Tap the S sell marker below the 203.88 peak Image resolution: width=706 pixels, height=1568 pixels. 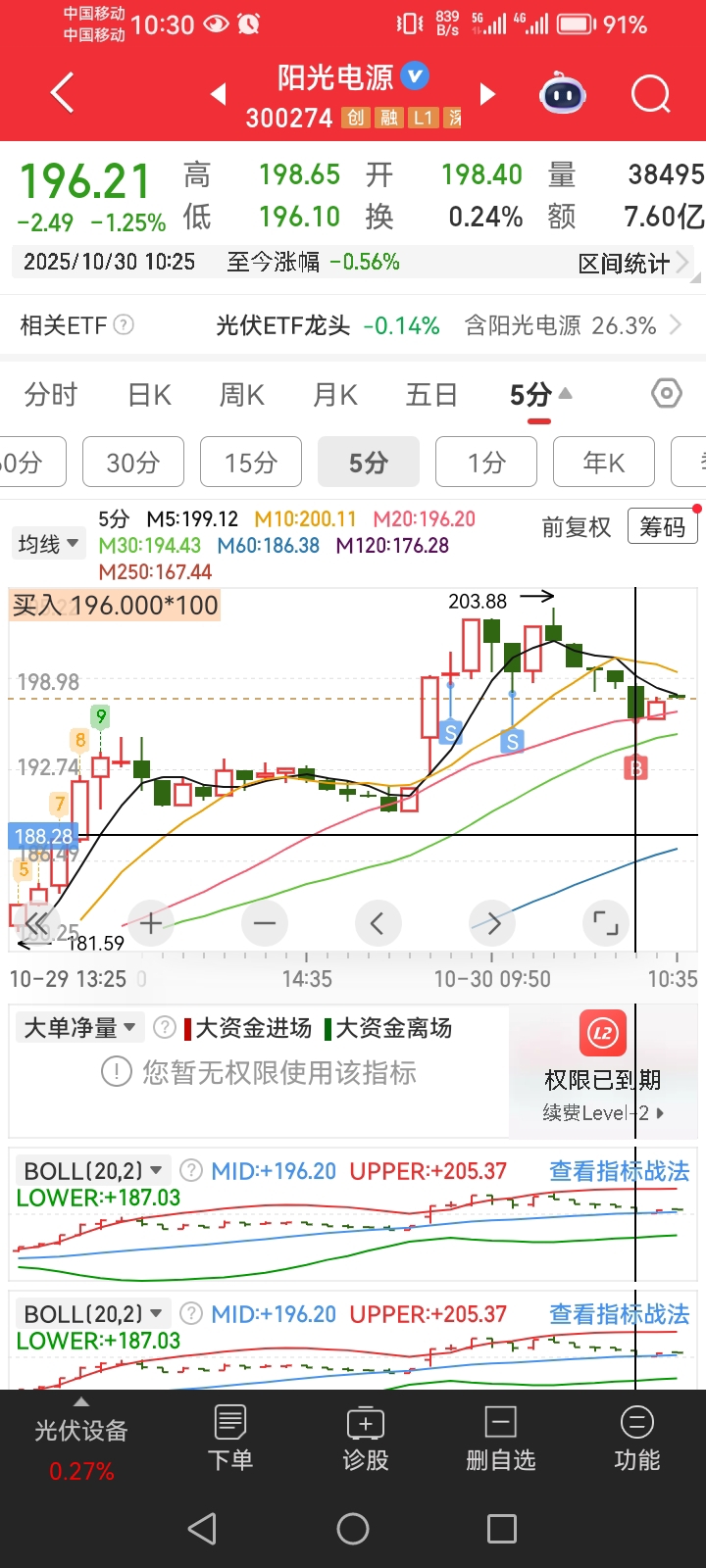click(x=512, y=741)
